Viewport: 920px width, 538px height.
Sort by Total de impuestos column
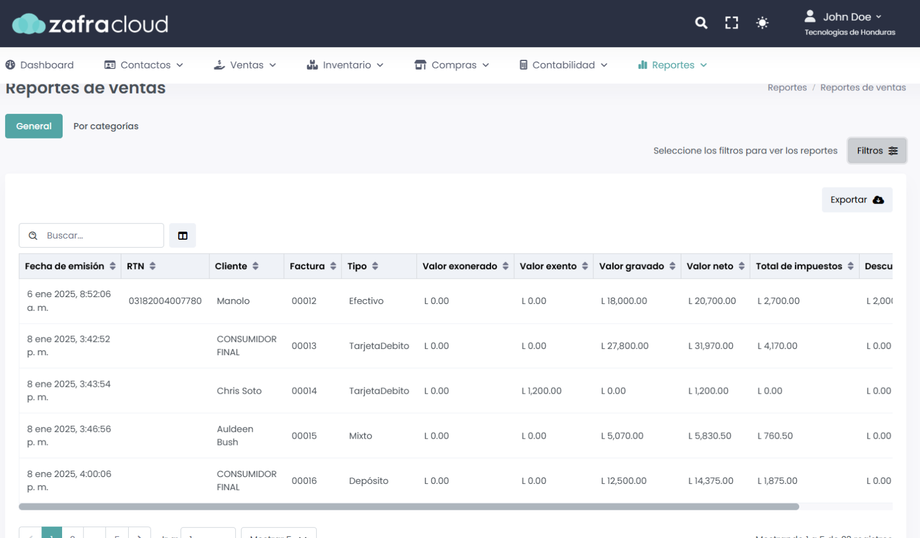click(851, 266)
